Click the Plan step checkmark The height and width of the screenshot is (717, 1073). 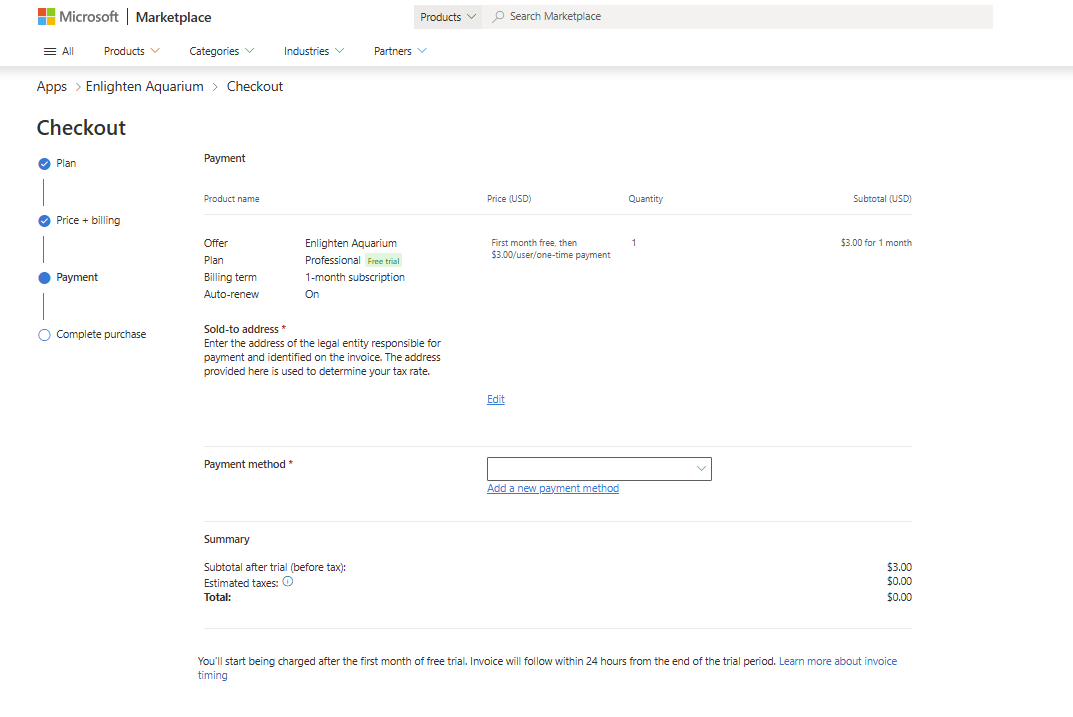click(43, 163)
